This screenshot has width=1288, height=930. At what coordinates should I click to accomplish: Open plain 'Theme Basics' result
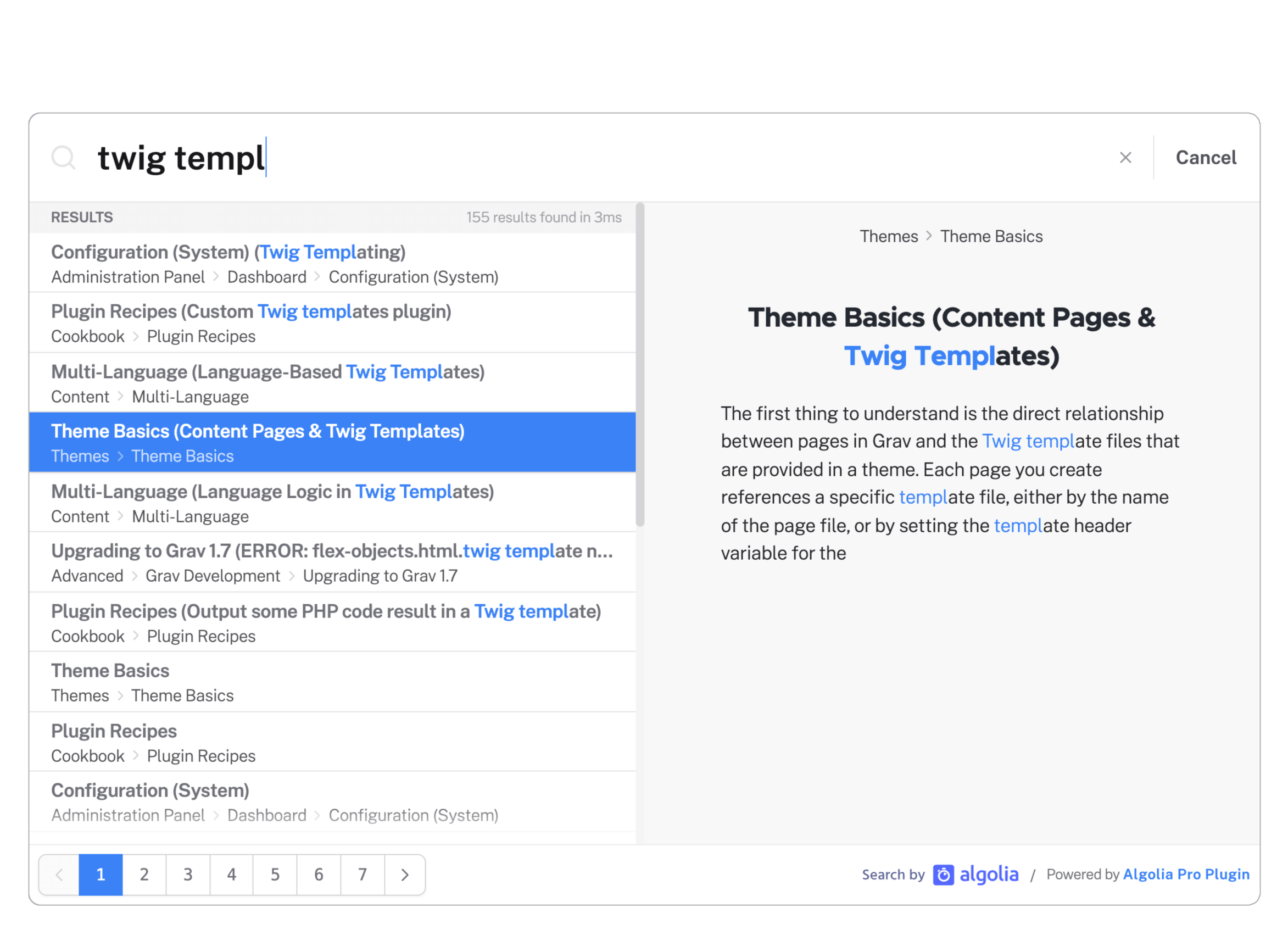pos(332,682)
